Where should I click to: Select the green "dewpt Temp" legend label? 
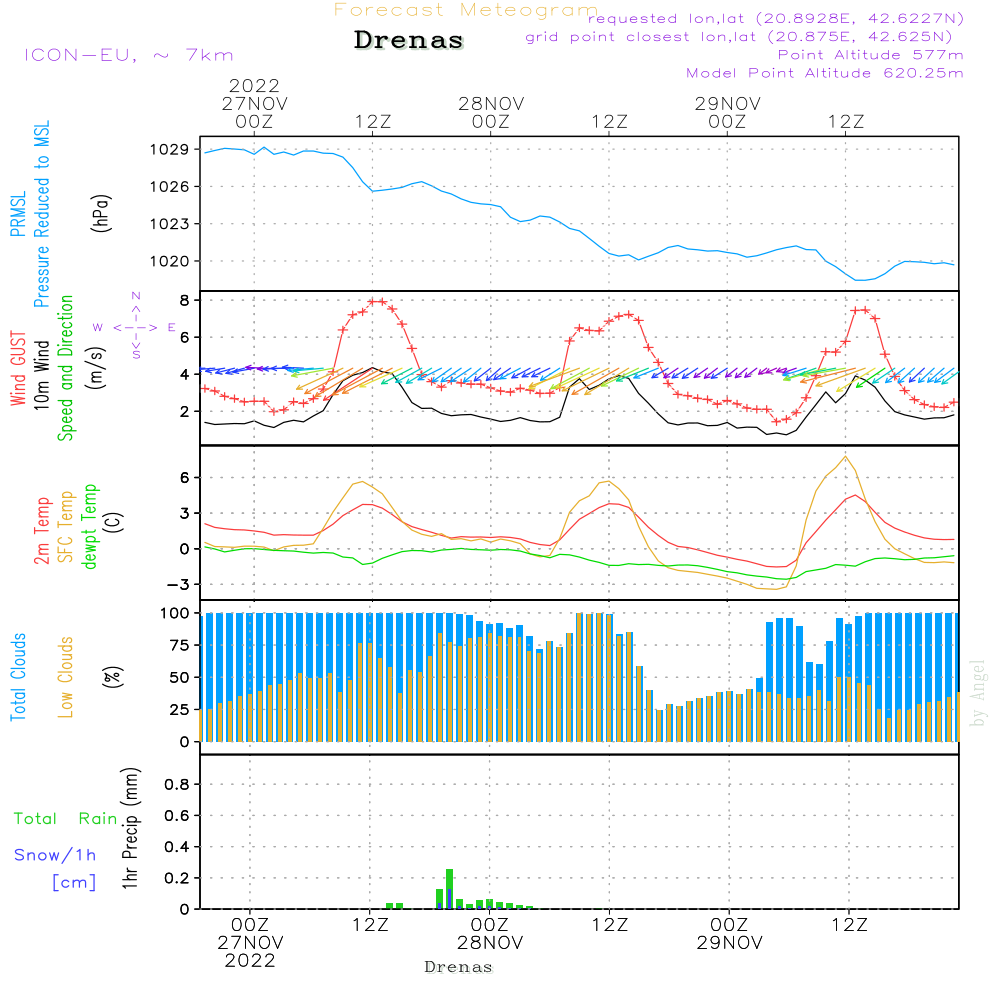tap(89, 527)
